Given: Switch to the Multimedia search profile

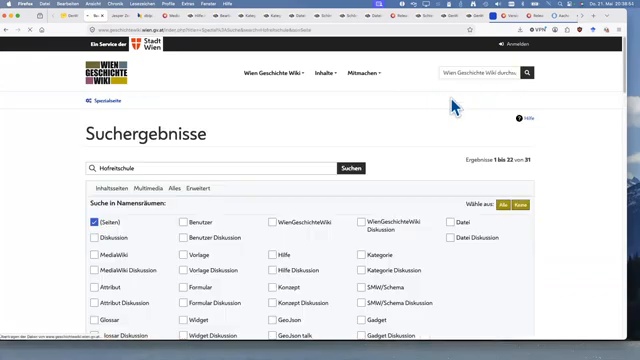Looking at the screenshot, I should click(148, 188).
